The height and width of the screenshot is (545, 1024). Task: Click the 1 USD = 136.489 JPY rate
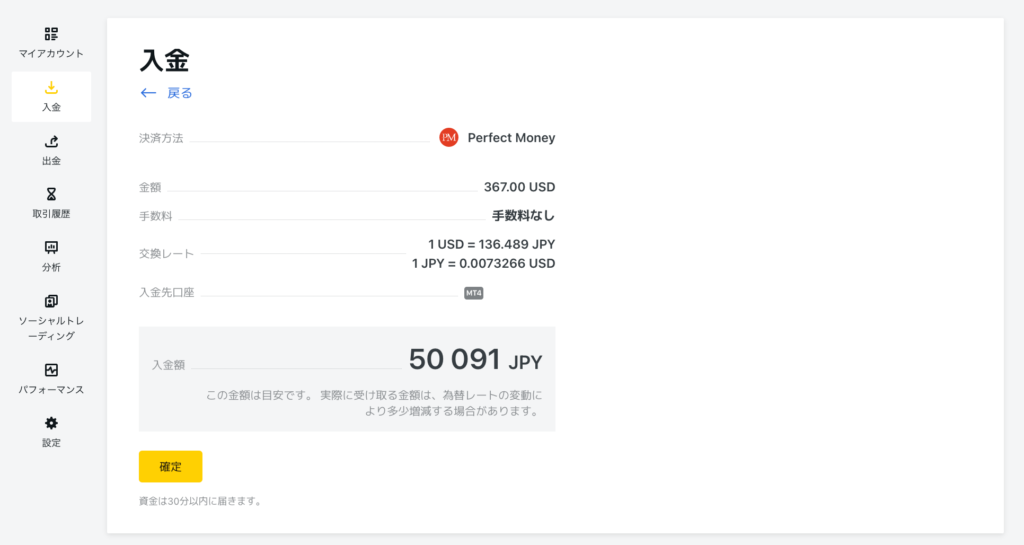(491, 244)
